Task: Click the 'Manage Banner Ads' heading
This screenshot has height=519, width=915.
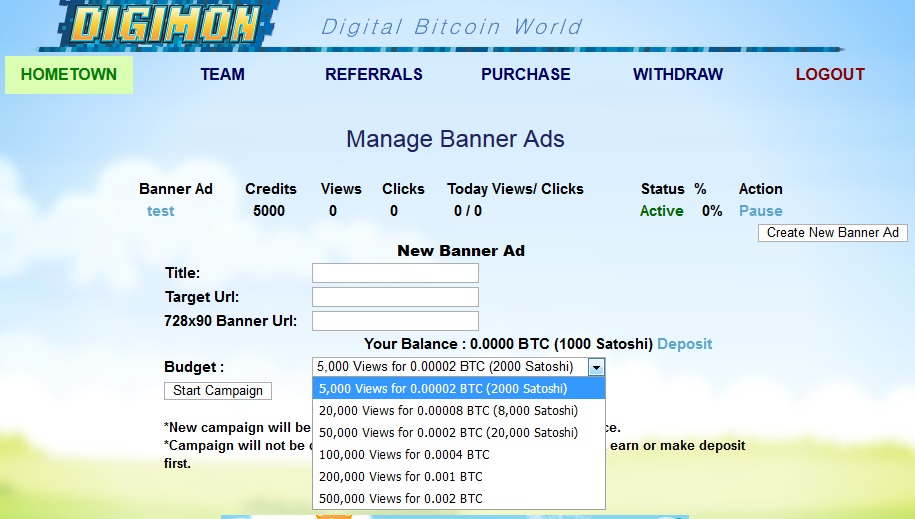Action: pyautogui.click(x=455, y=140)
